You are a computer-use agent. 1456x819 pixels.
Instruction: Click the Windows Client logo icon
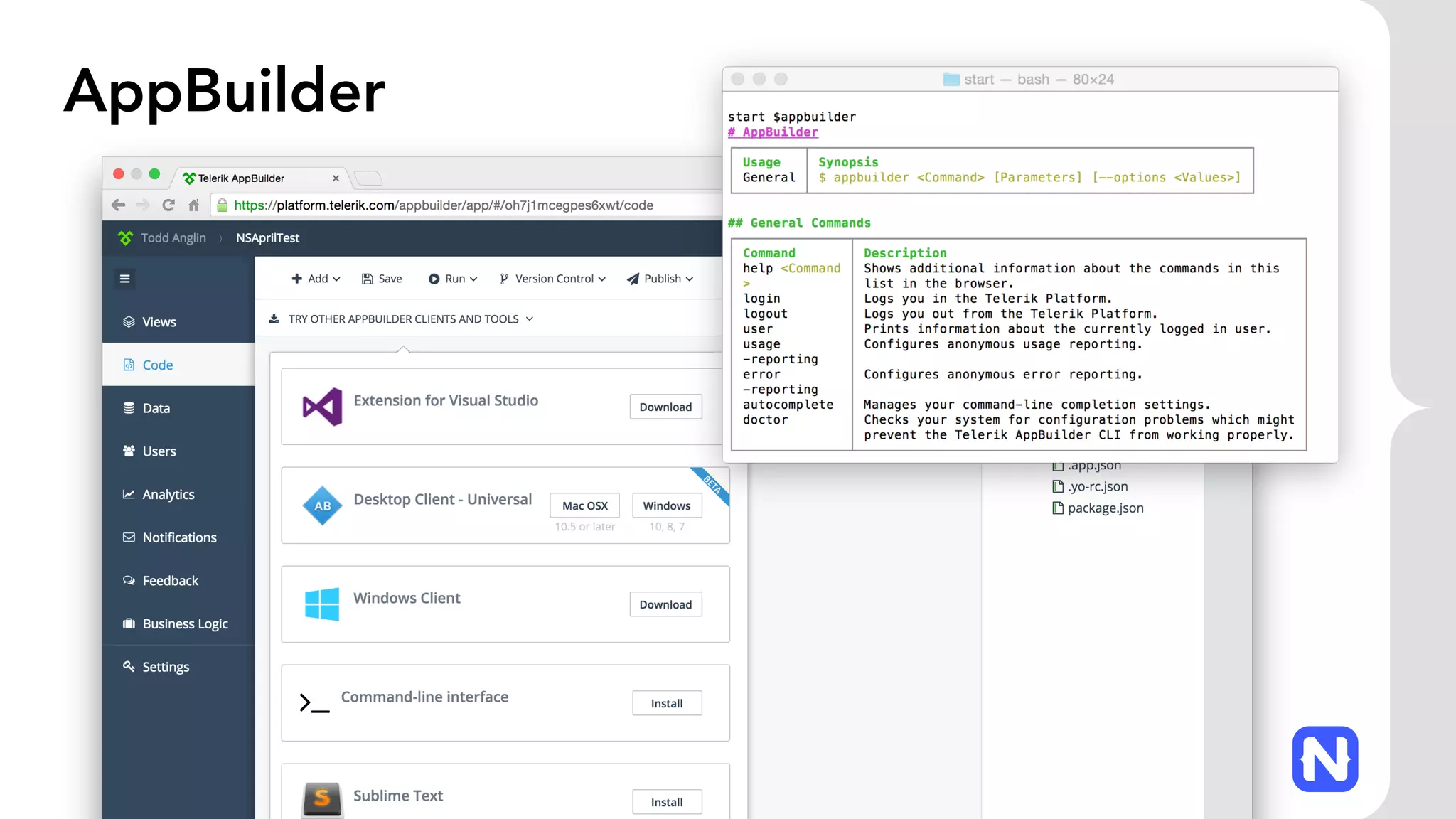(x=322, y=604)
